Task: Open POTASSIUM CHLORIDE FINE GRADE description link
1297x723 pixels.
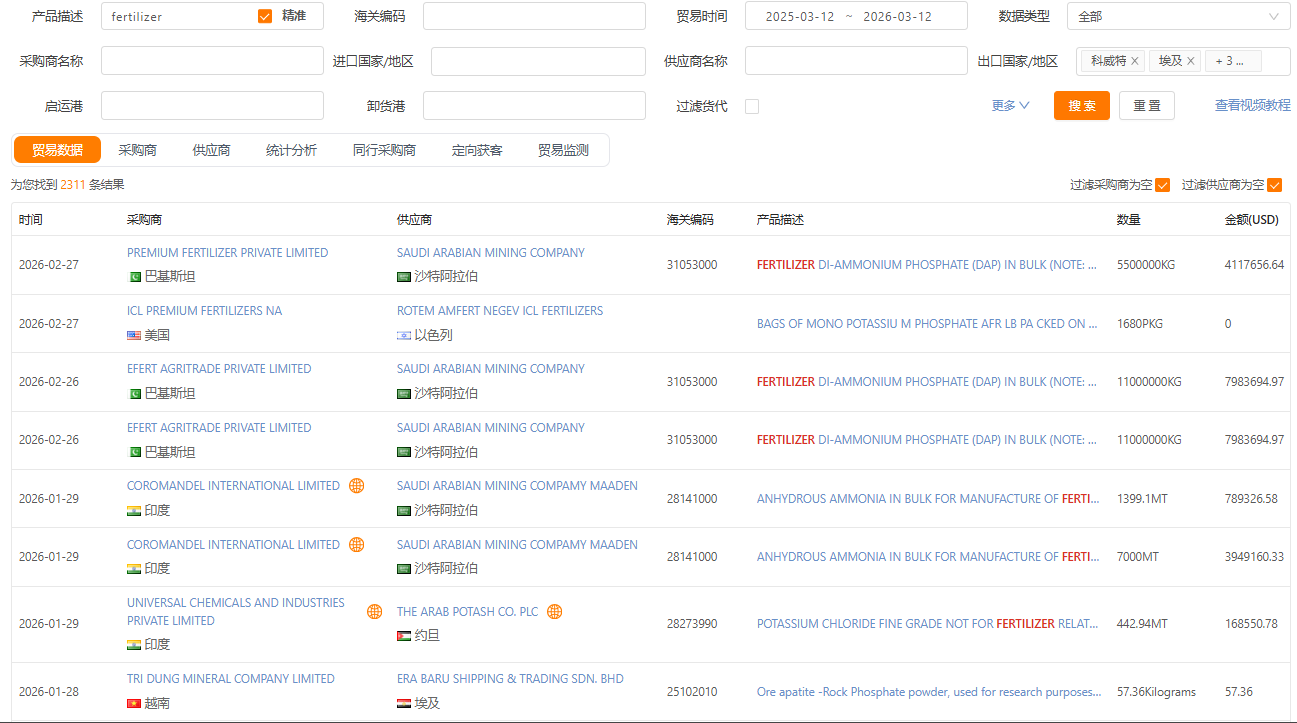Action: coord(927,624)
